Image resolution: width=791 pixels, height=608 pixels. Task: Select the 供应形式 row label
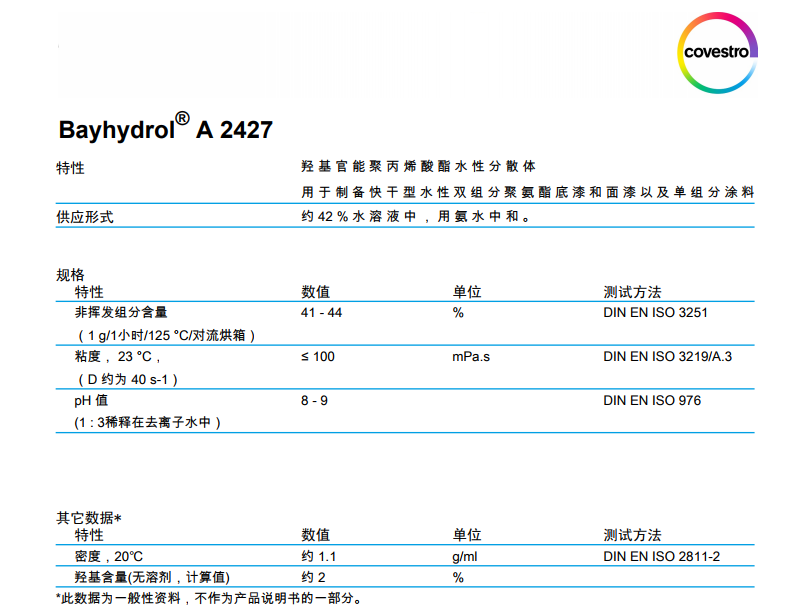84,217
